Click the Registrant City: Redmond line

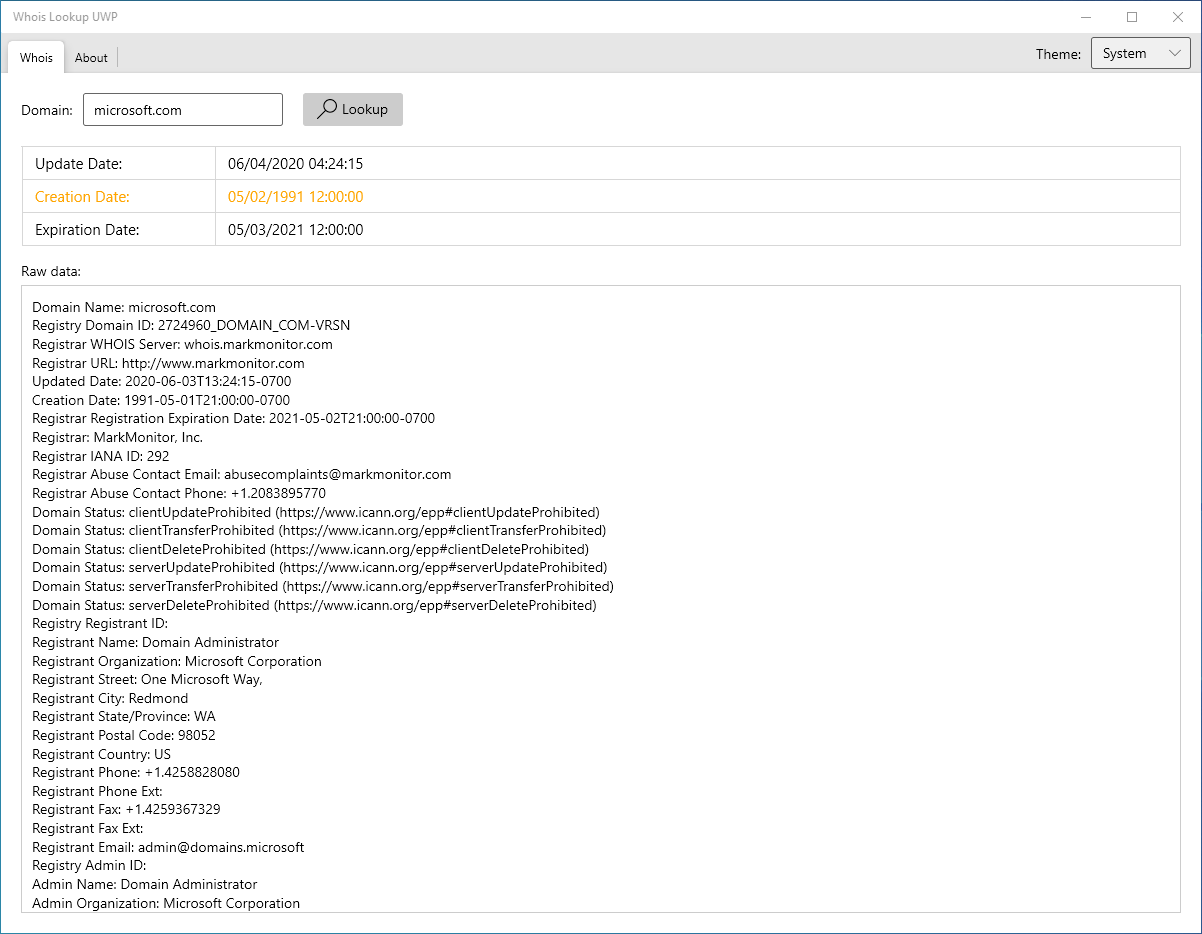coord(110,698)
